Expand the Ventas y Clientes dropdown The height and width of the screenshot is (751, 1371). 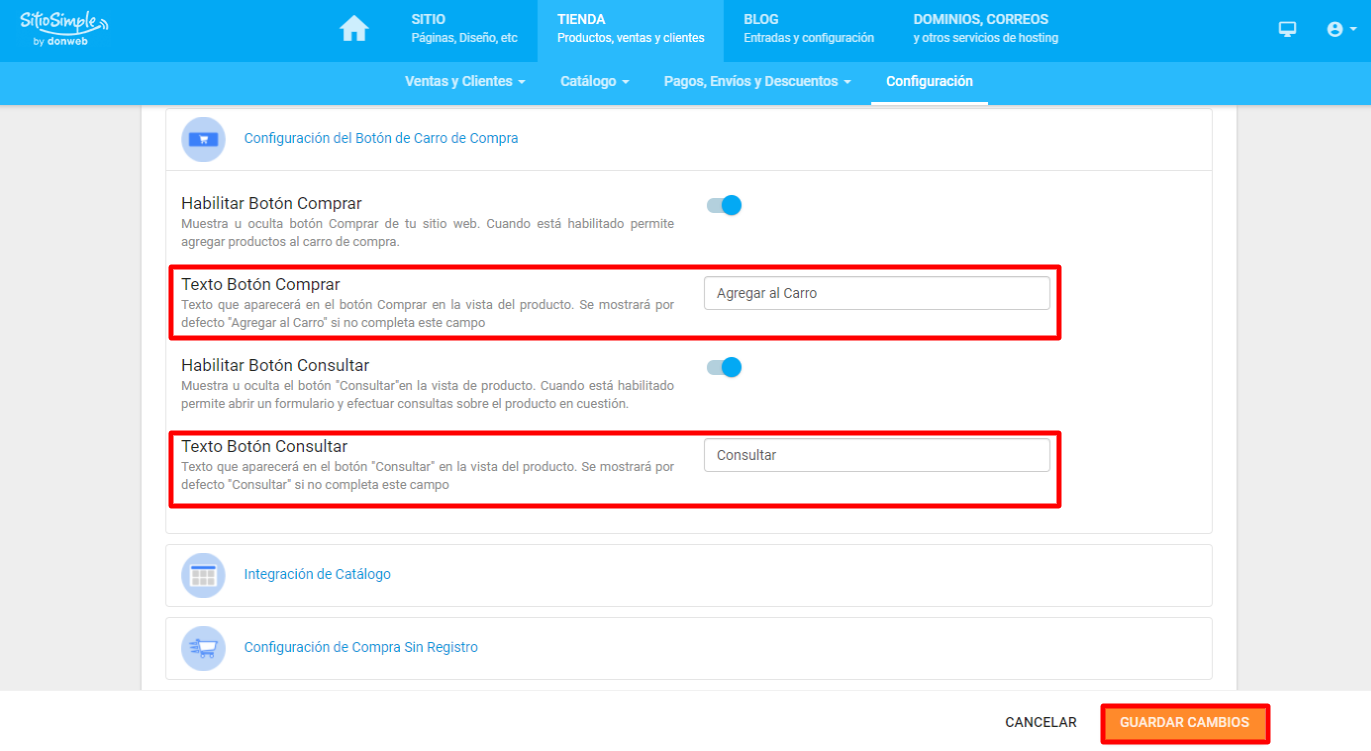click(x=465, y=81)
